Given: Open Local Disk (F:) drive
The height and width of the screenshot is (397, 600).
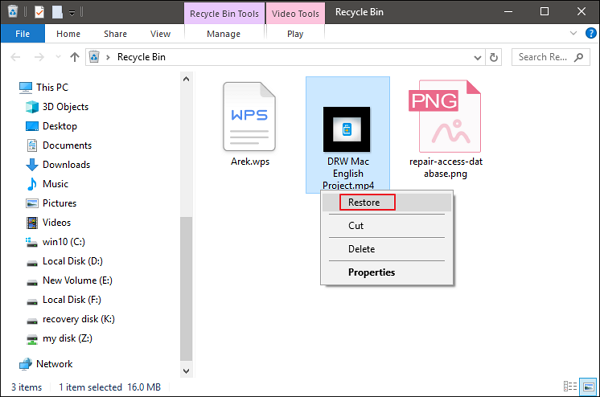Looking at the screenshot, I should (64, 300).
